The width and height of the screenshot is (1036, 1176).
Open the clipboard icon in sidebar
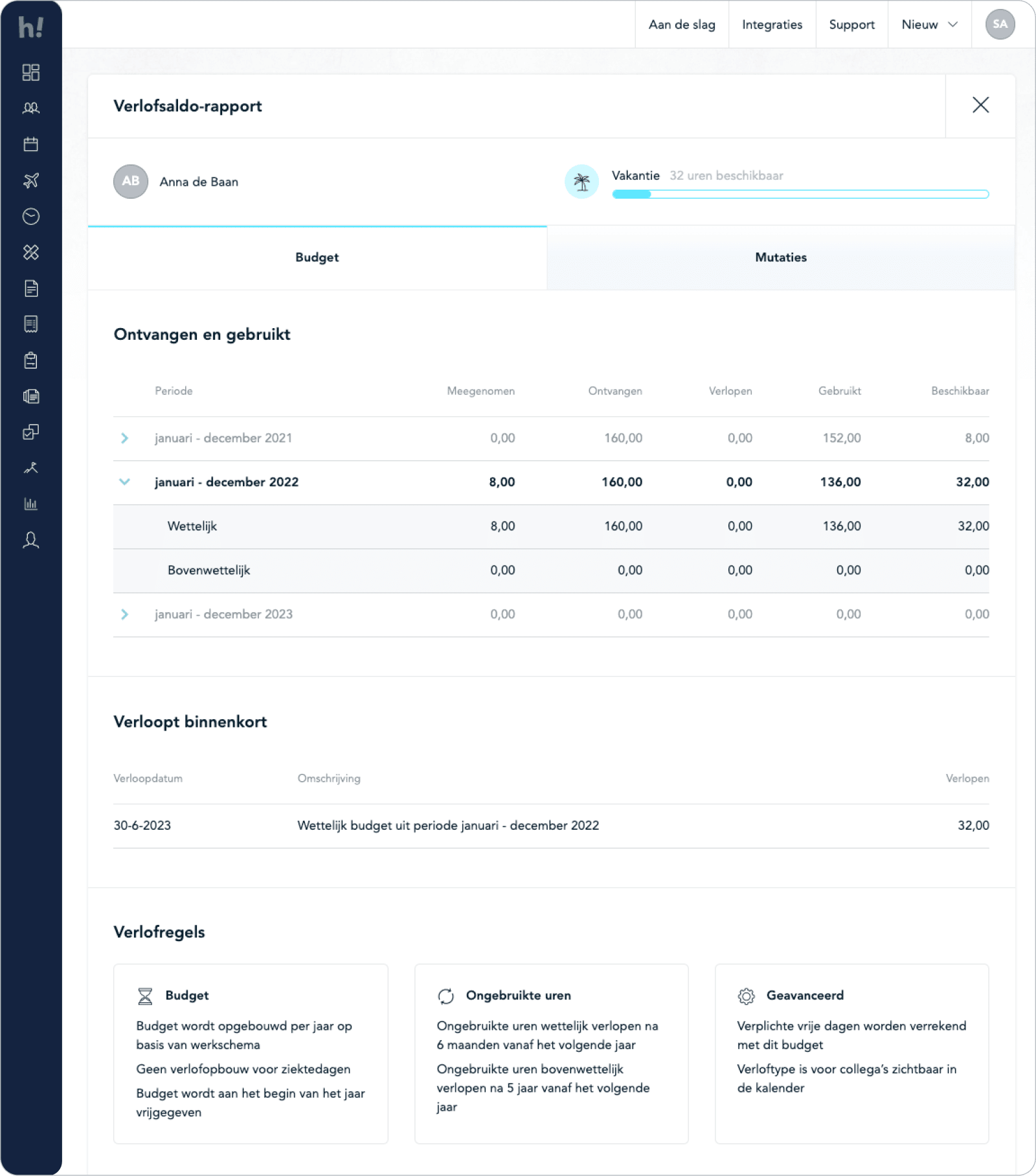[31, 361]
